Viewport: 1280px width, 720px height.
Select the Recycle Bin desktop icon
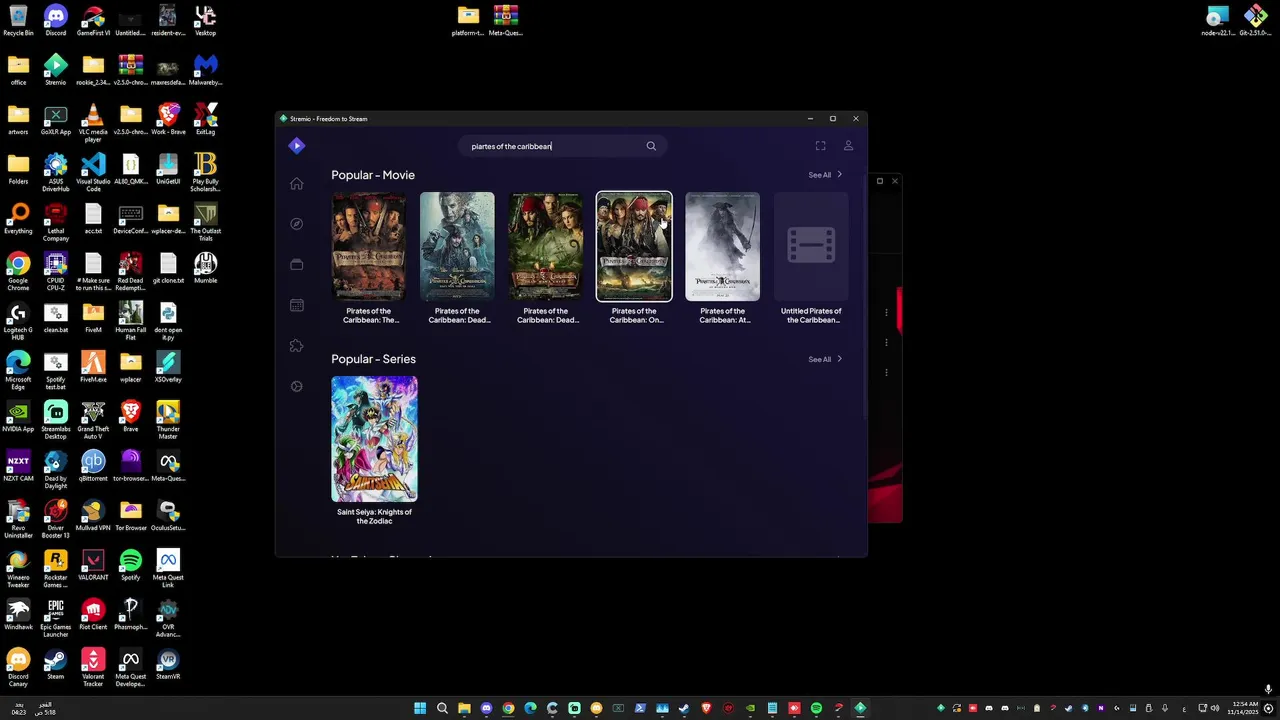tap(18, 20)
